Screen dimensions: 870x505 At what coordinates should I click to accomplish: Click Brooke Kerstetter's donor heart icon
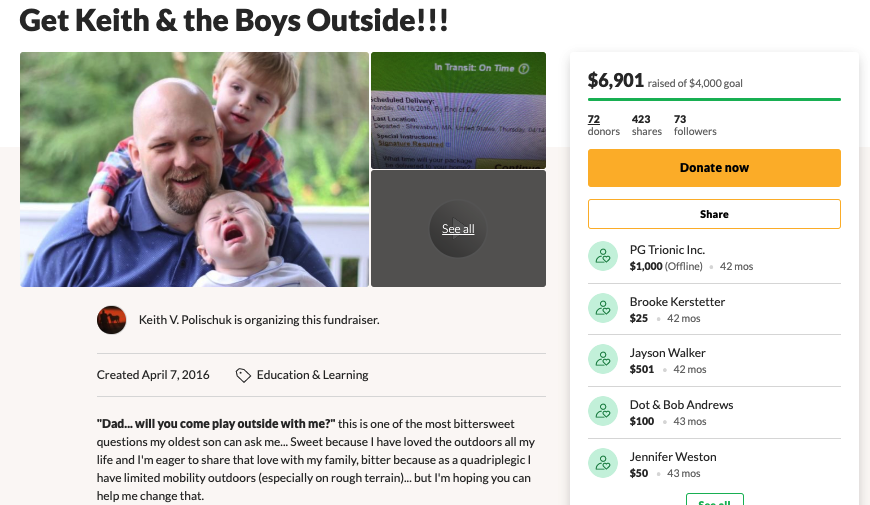click(602, 308)
